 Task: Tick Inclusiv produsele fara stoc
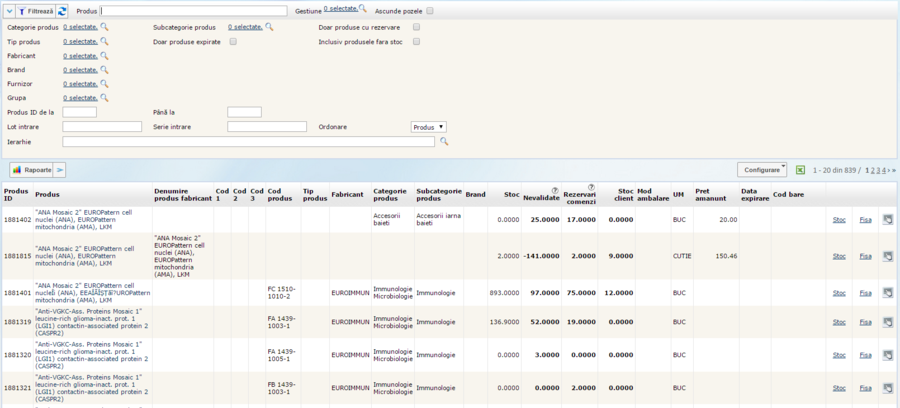pyautogui.click(x=416, y=42)
